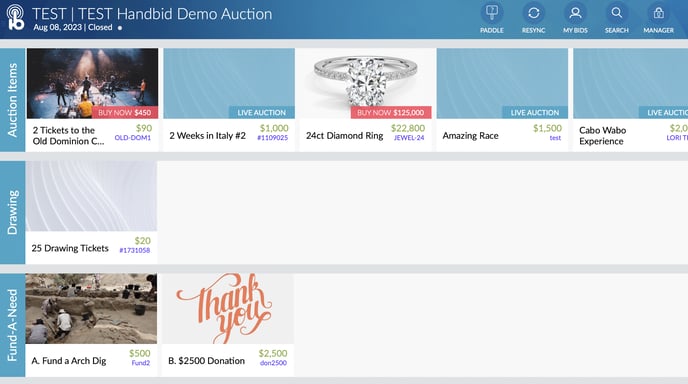688x384 pixels.
Task: Click the Handbid logo icon
Action: (15, 17)
